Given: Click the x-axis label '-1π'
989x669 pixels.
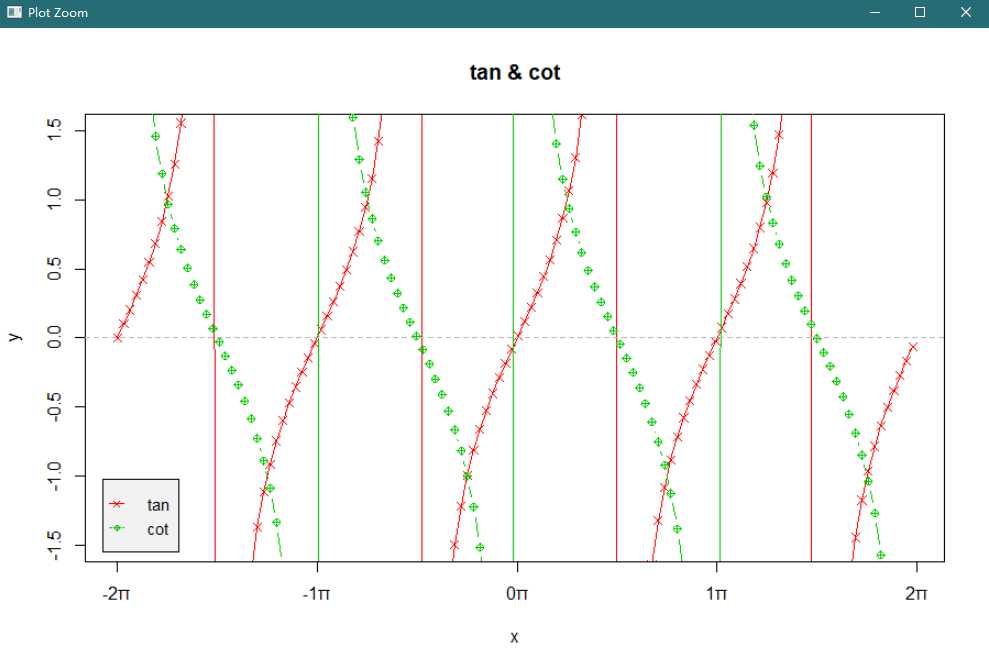Looking at the screenshot, I should [x=316, y=593].
